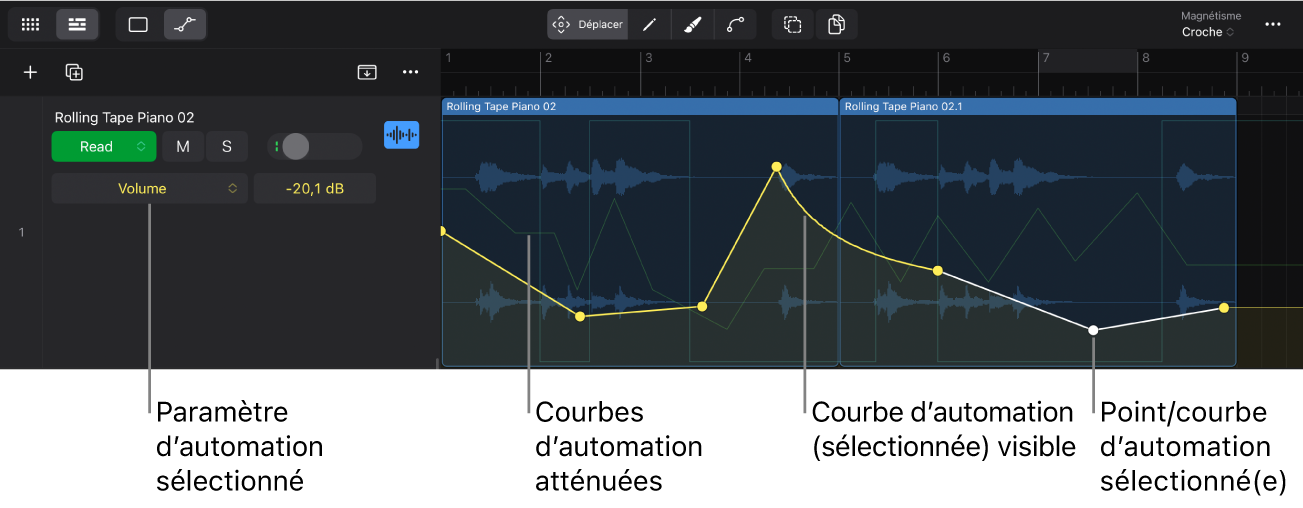
Task: Select the pencil tool
Action: coord(649,24)
